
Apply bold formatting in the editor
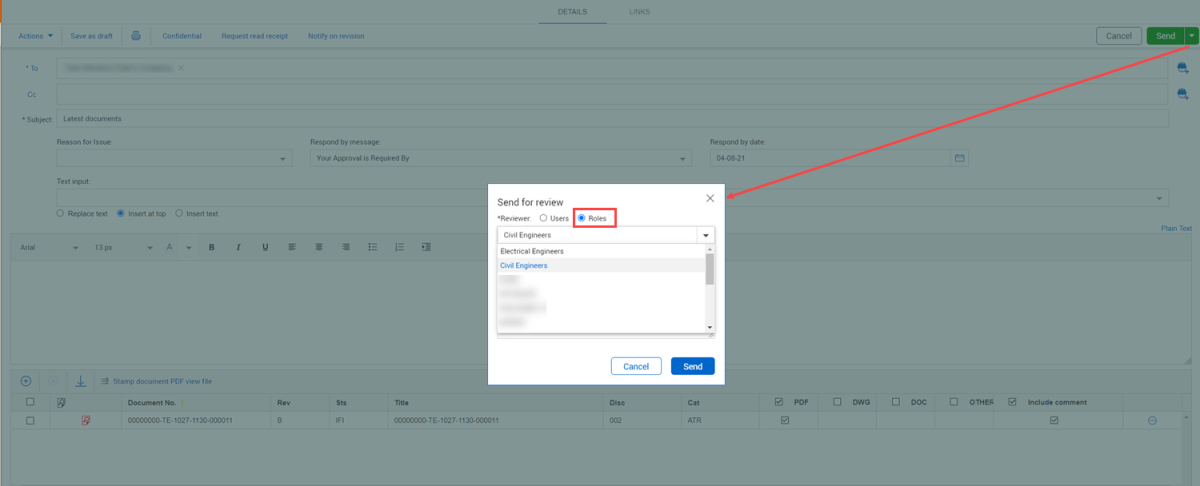tap(211, 247)
